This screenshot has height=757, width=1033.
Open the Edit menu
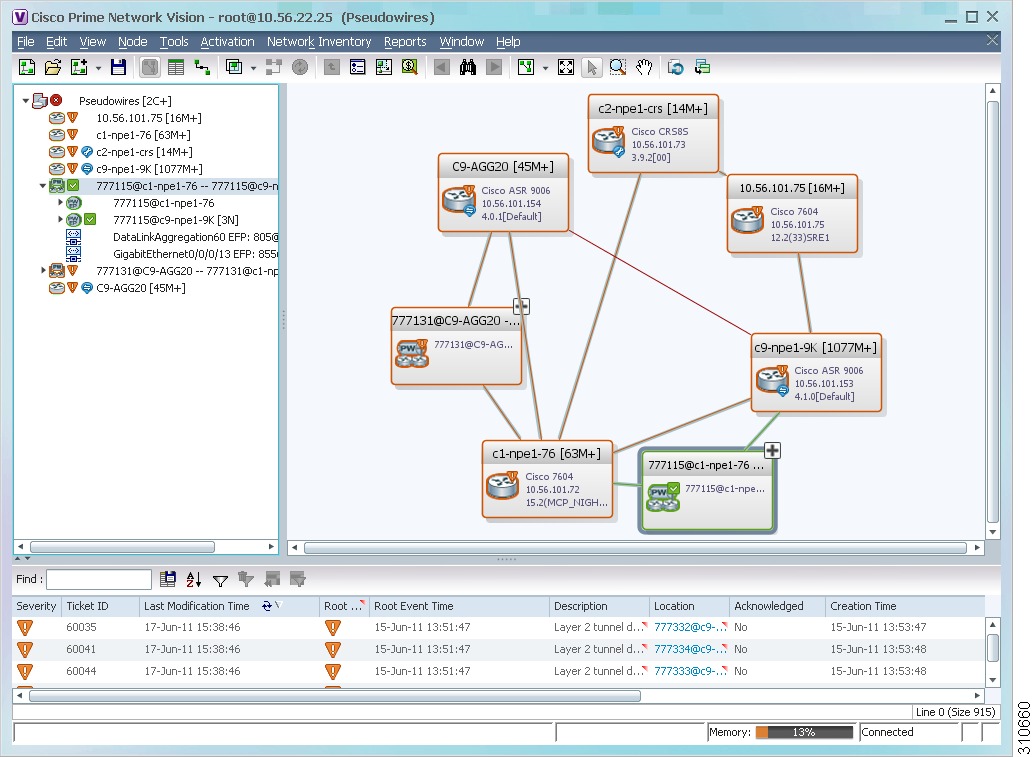(57, 42)
